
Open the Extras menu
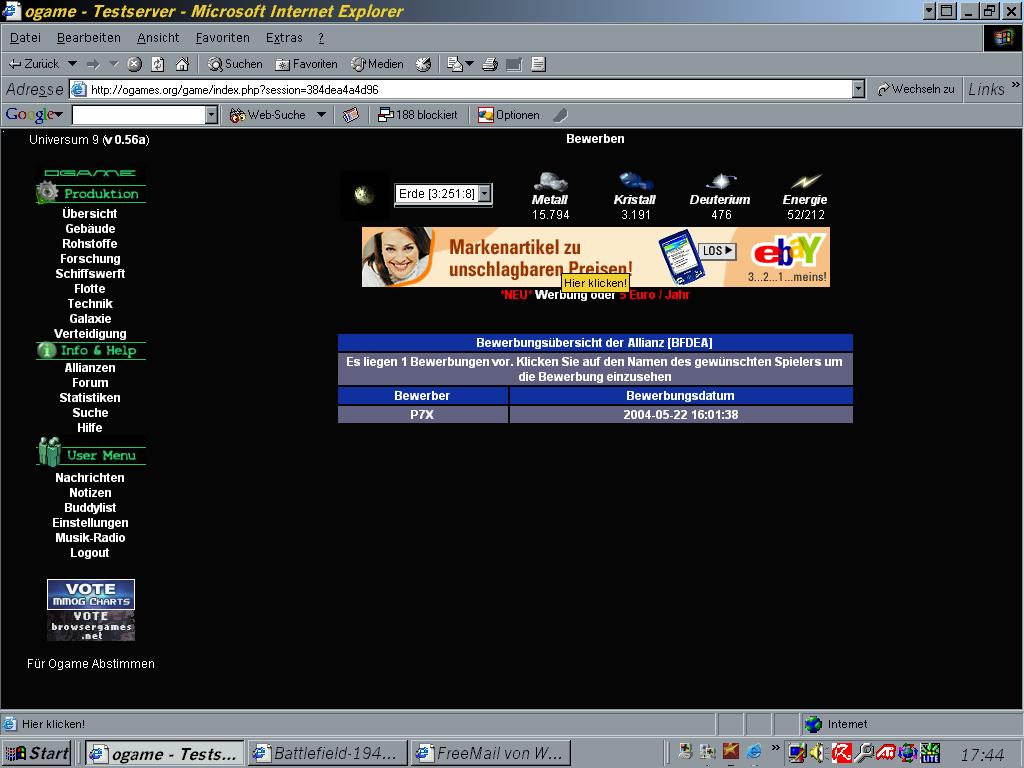284,38
